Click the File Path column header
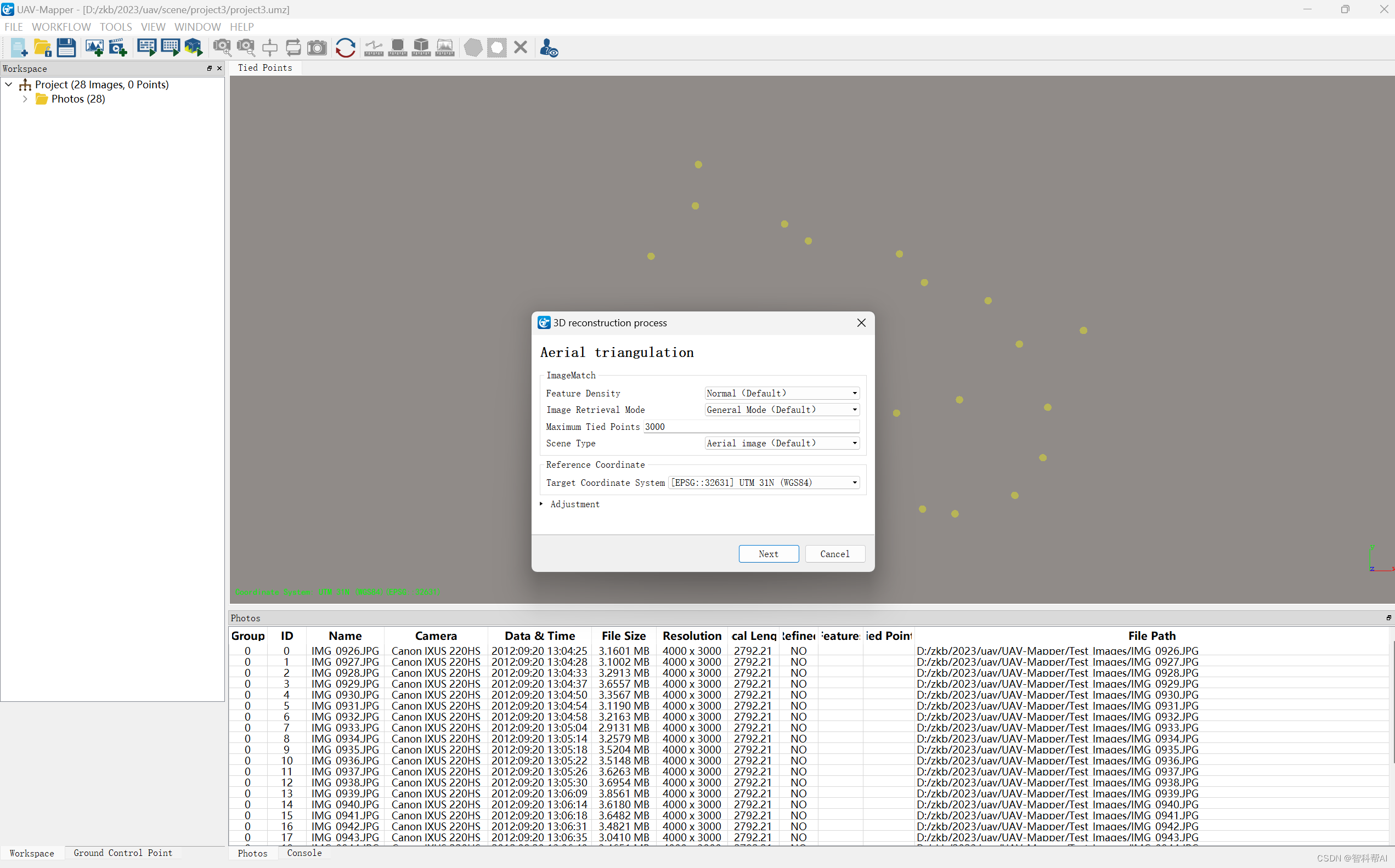The height and width of the screenshot is (868, 1395). 1151,636
